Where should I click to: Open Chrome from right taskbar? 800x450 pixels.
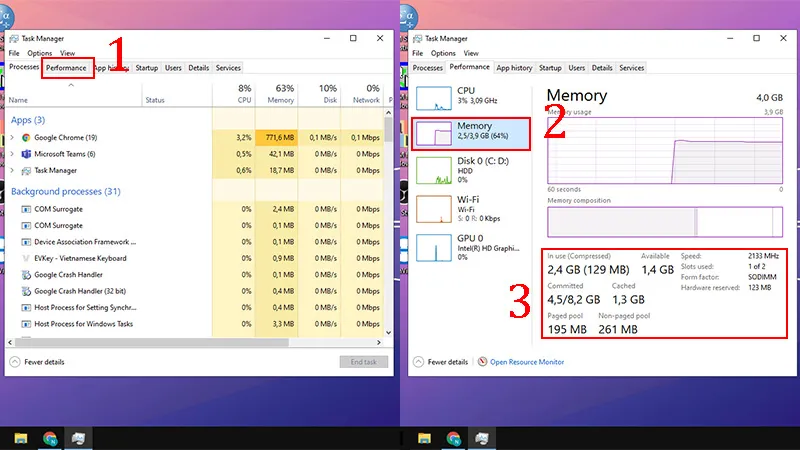pos(453,438)
